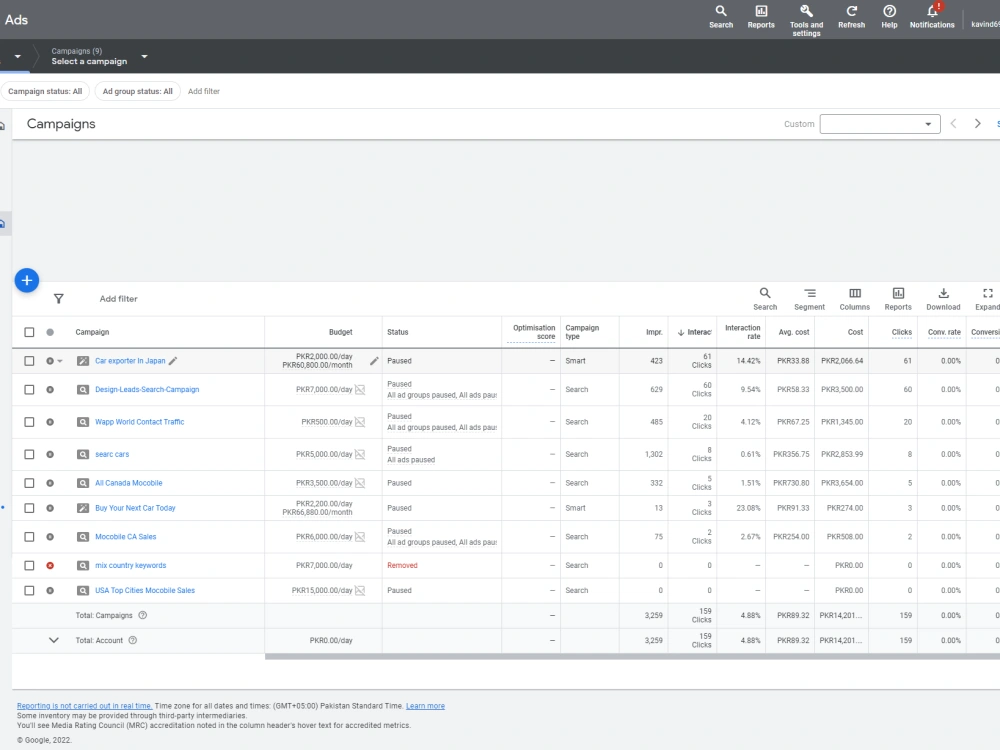Click Removed status of mix country keywords
This screenshot has width=1000, height=750.
pos(402,566)
